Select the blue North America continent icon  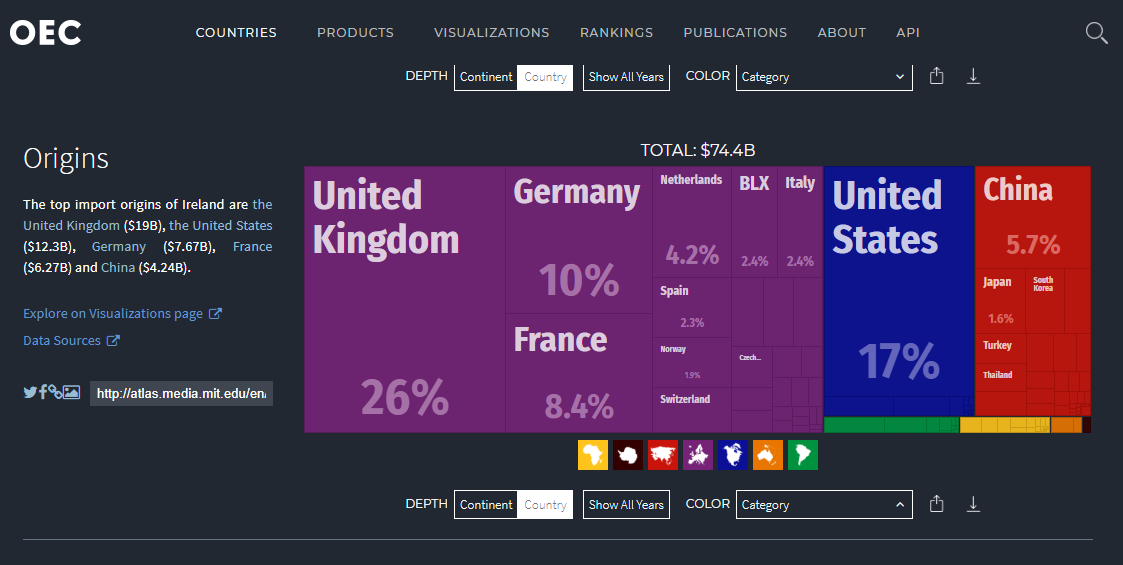click(733, 455)
